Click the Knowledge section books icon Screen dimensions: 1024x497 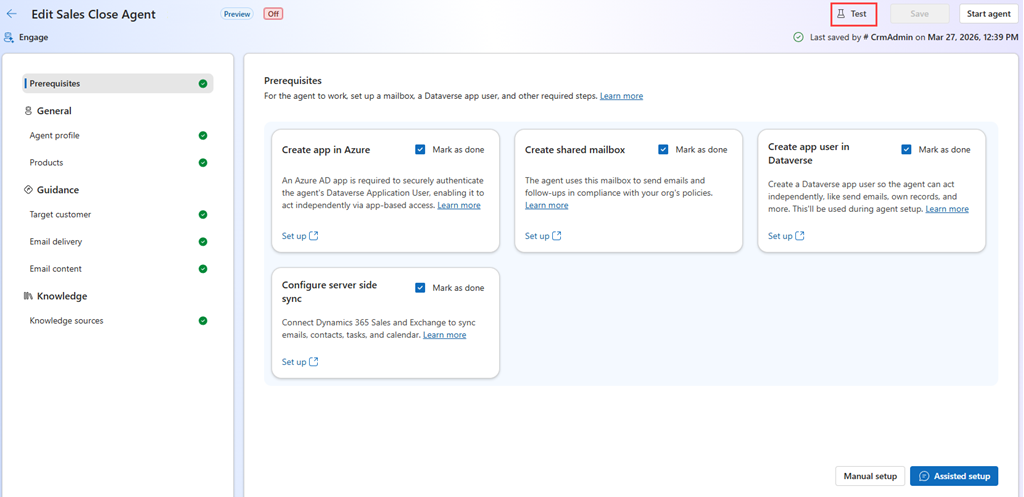(28, 296)
